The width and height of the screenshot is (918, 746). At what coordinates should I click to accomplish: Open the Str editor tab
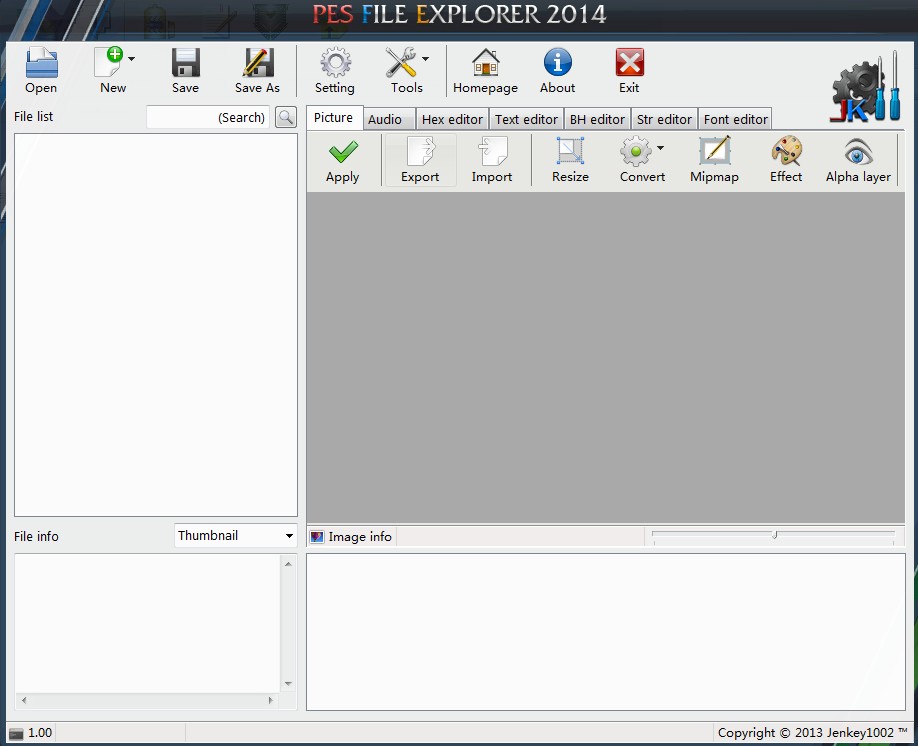[664, 119]
